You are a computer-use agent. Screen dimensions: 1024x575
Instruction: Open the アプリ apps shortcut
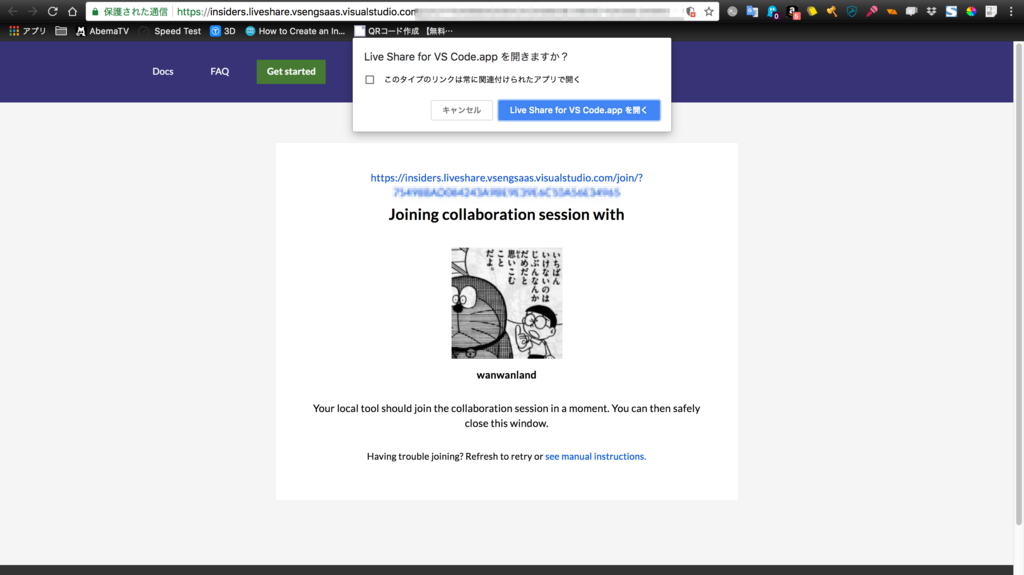coord(27,31)
